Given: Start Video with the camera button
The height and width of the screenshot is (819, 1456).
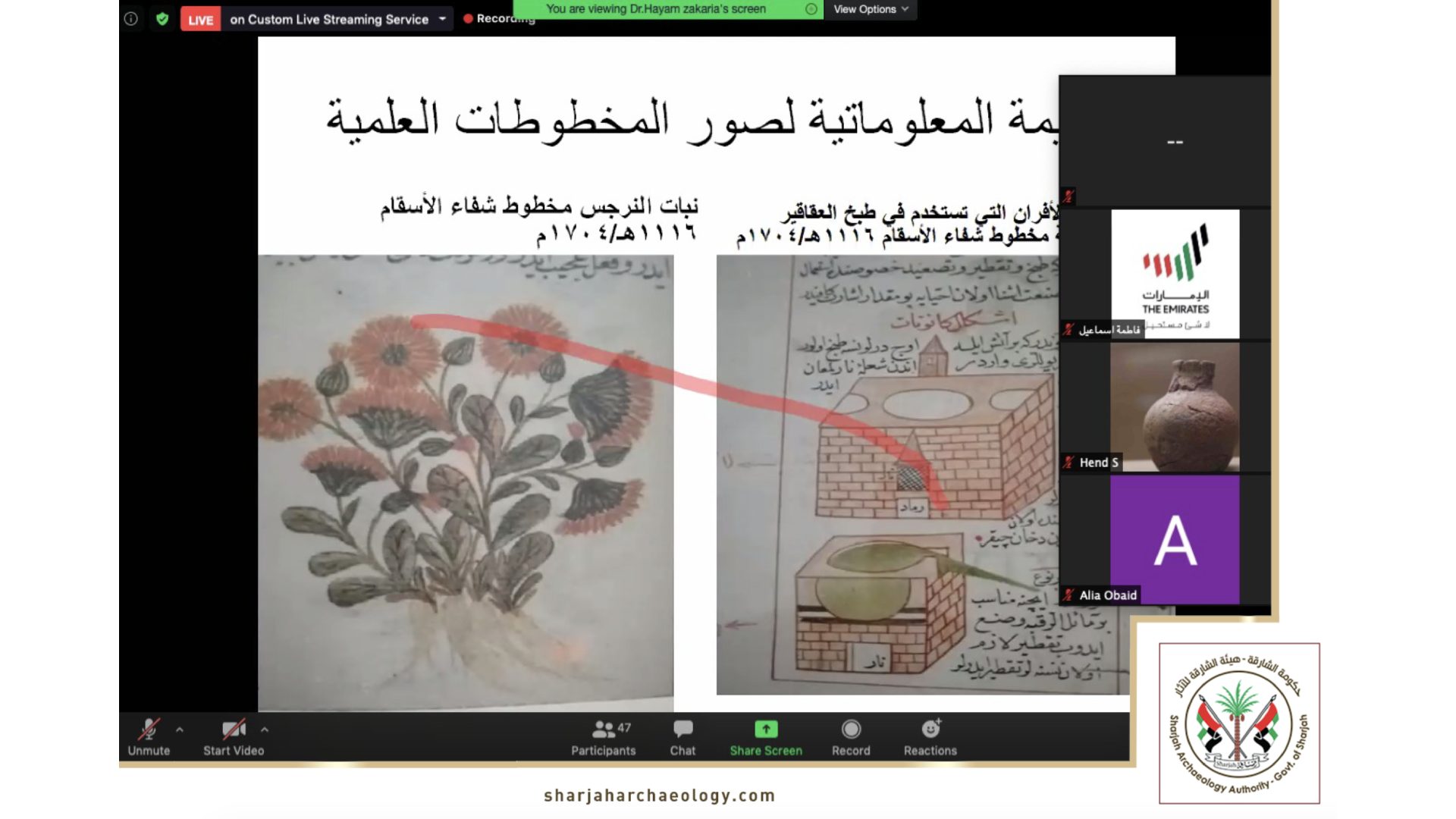Looking at the screenshot, I should point(234,737).
